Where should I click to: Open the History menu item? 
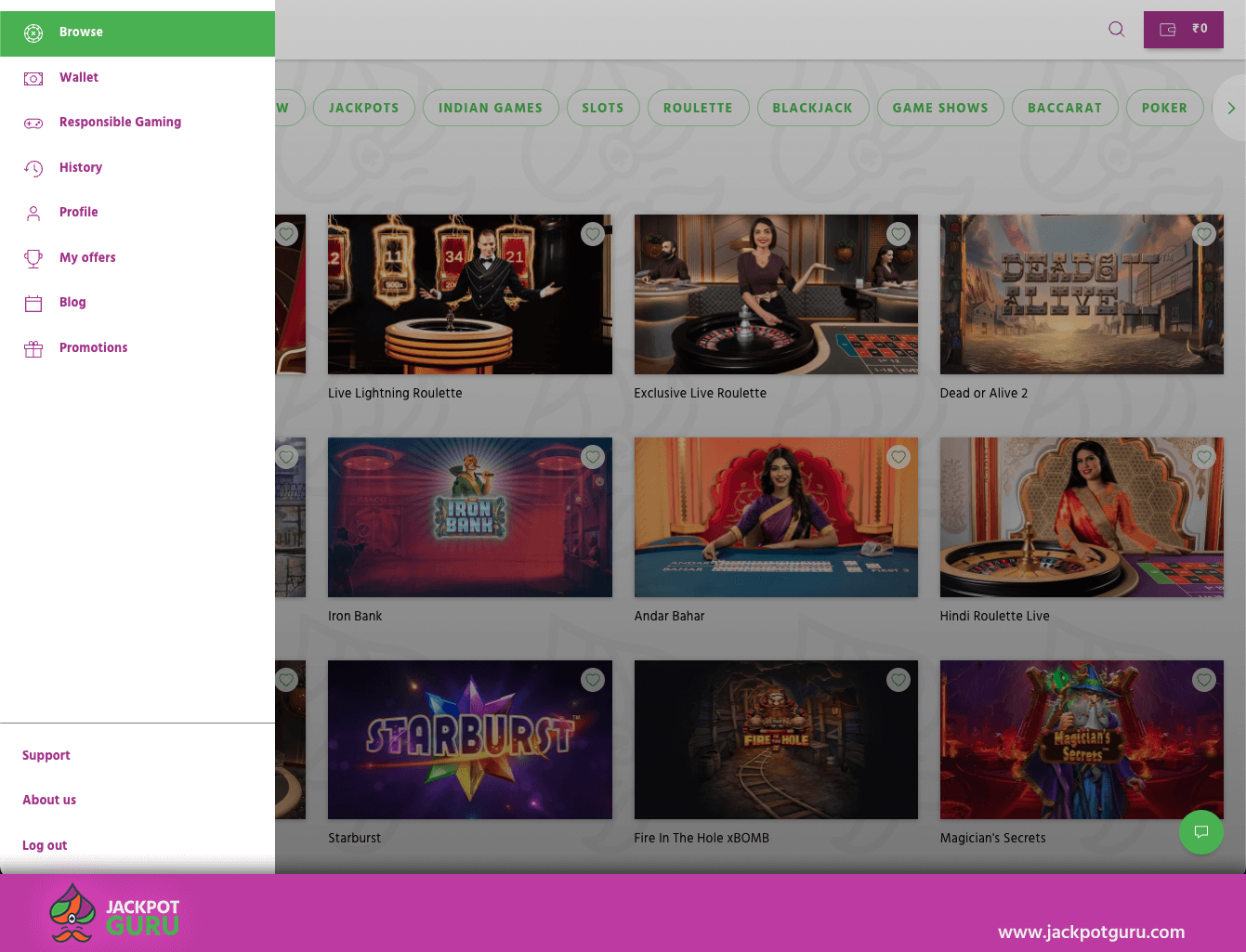[138, 168]
